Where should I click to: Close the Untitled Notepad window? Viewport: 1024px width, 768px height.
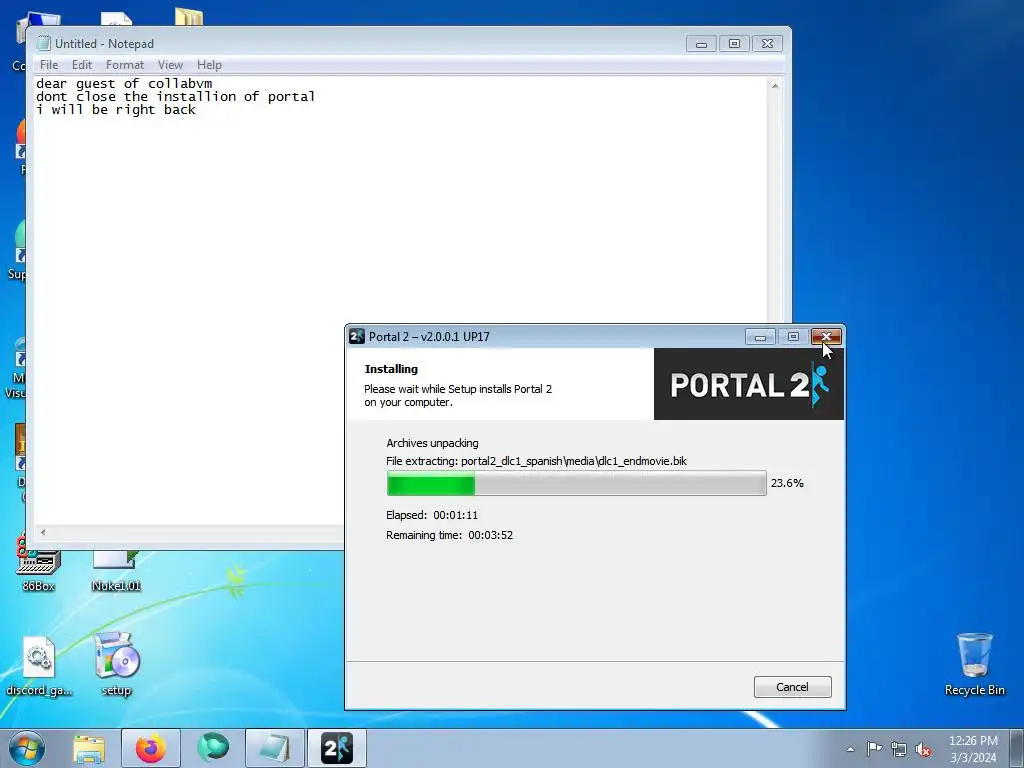tap(767, 44)
